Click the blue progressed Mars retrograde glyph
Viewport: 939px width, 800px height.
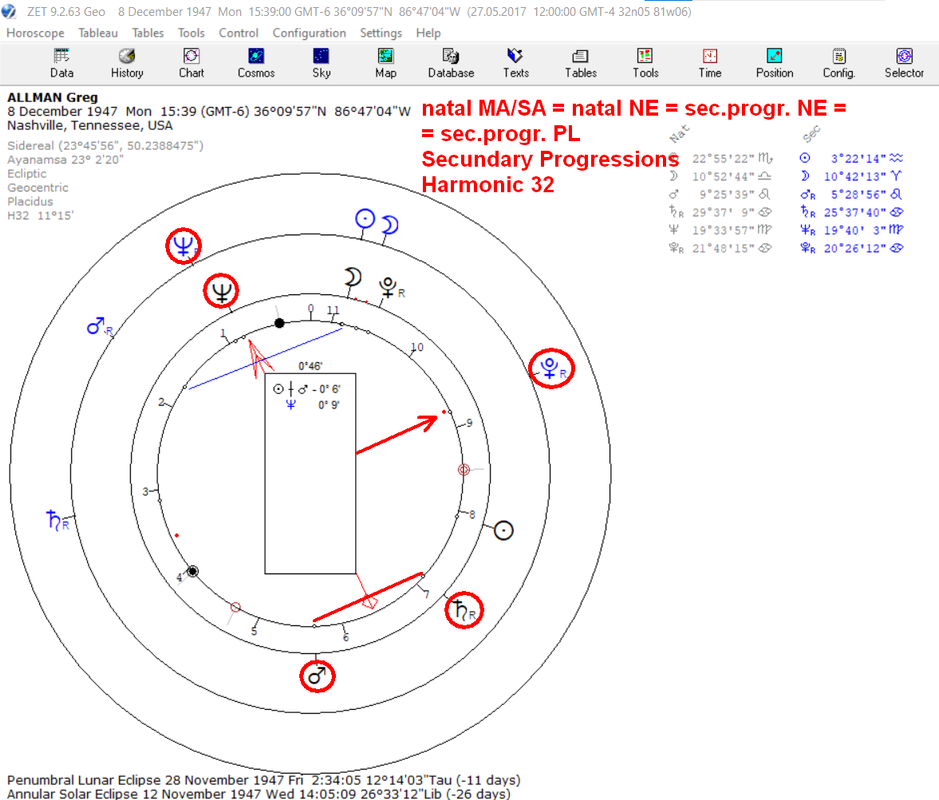99,326
